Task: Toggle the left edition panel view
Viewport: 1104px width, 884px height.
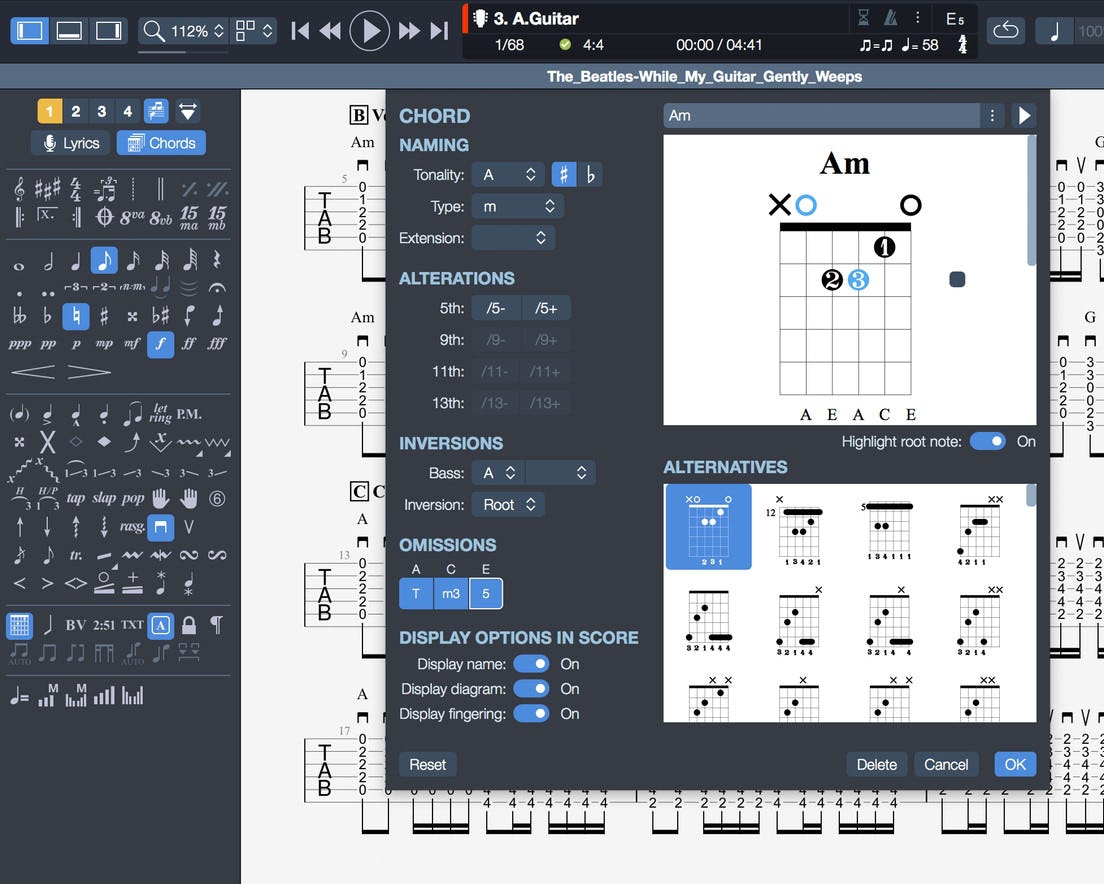Action: pos(30,31)
